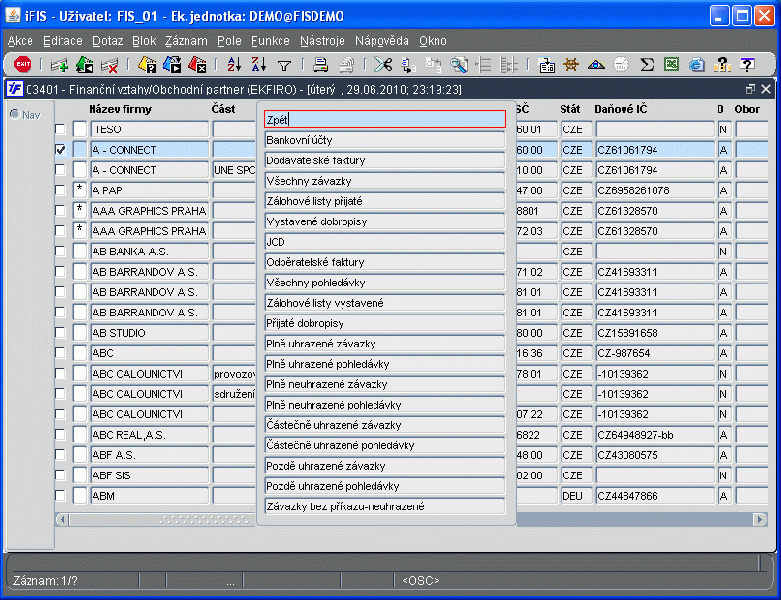
Task: Open the Editace menu
Action: [63, 41]
